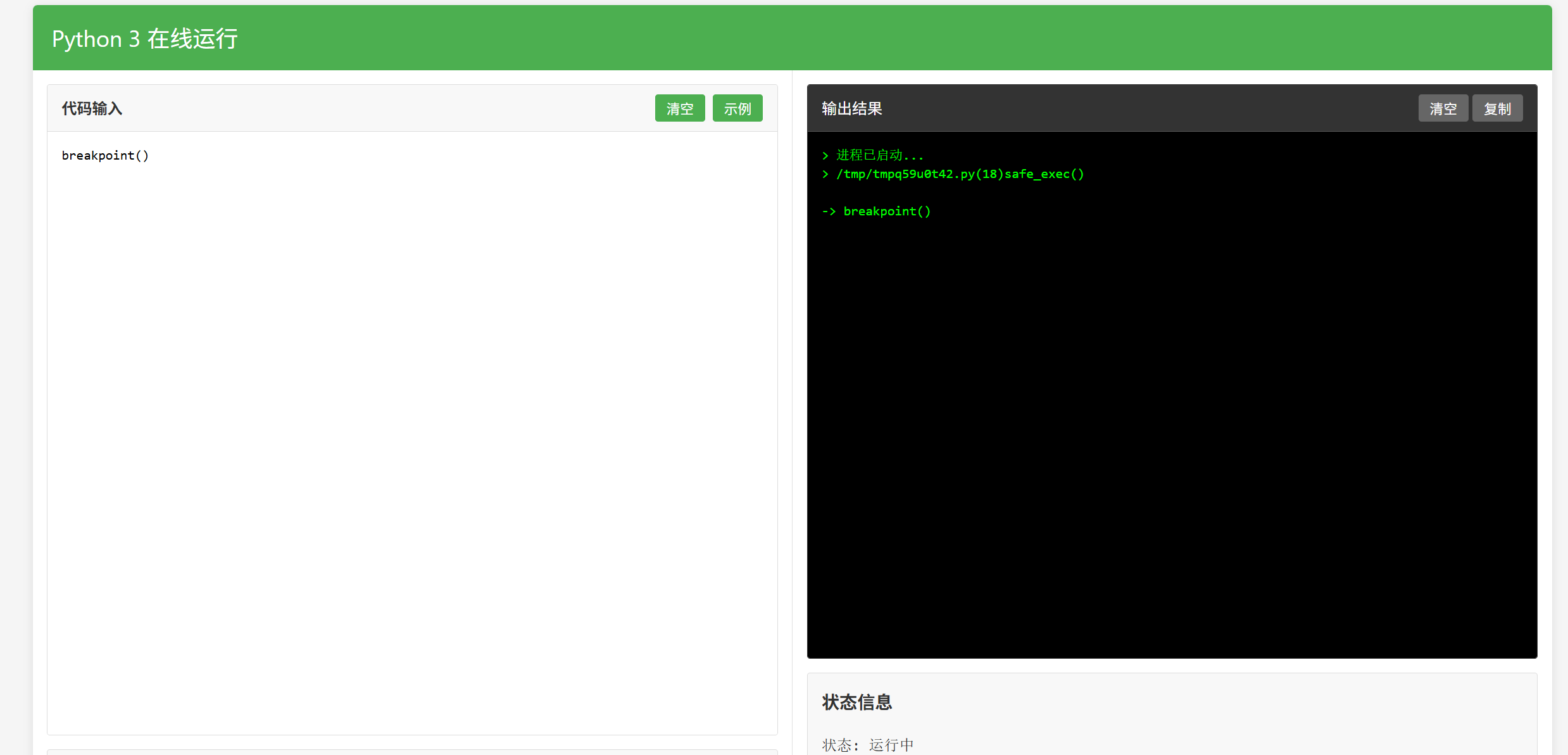The height and width of the screenshot is (755, 1568).
Task: Click the /tmp/tmpq59u0t42.py(18)safe_exec() output line
Action: 960,174
